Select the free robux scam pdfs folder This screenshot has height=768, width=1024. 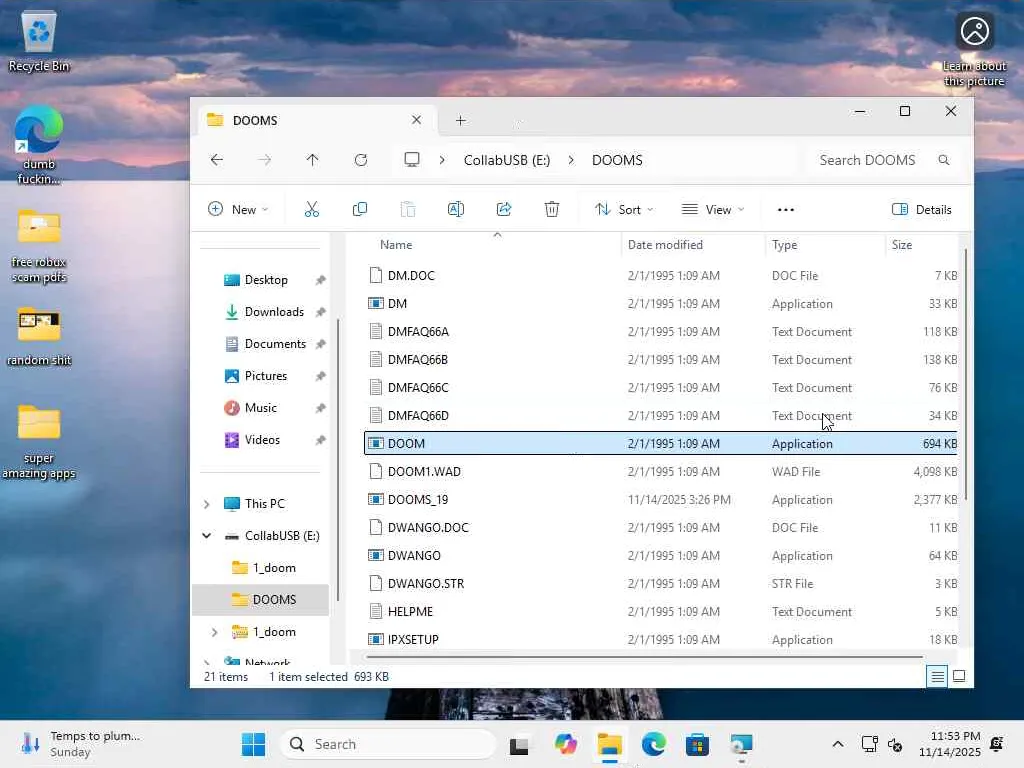tap(39, 246)
